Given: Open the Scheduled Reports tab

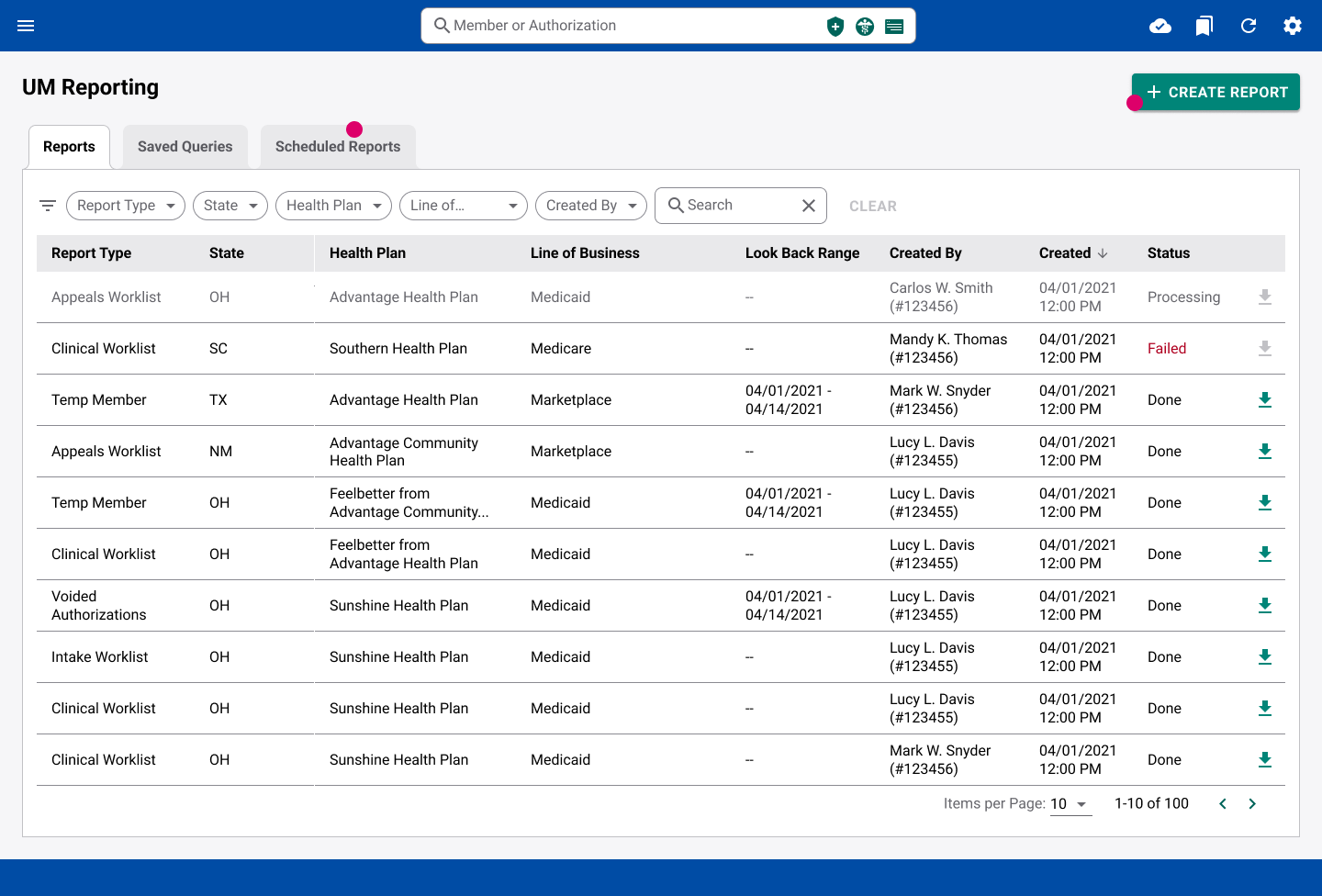Looking at the screenshot, I should click(338, 147).
